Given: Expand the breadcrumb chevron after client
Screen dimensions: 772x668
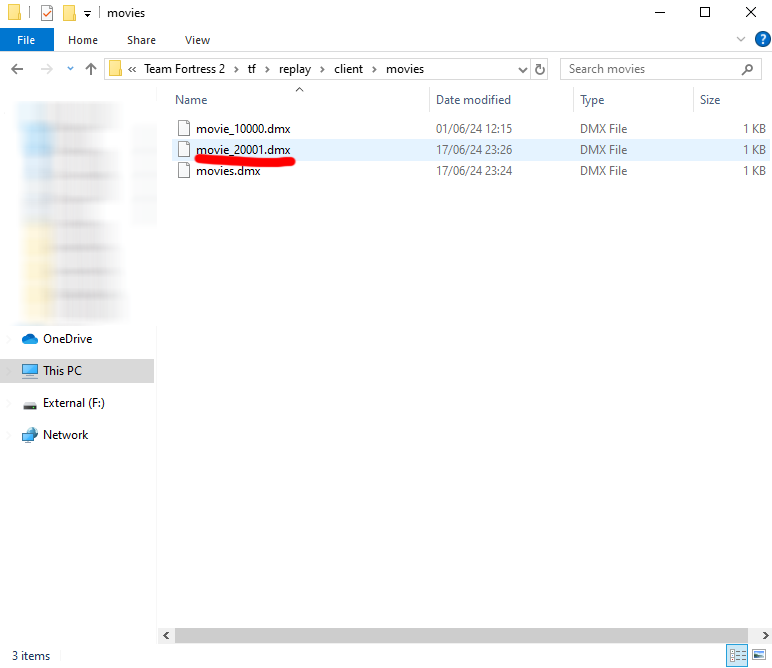Looking at the screenshot, I should pos(375,69).
